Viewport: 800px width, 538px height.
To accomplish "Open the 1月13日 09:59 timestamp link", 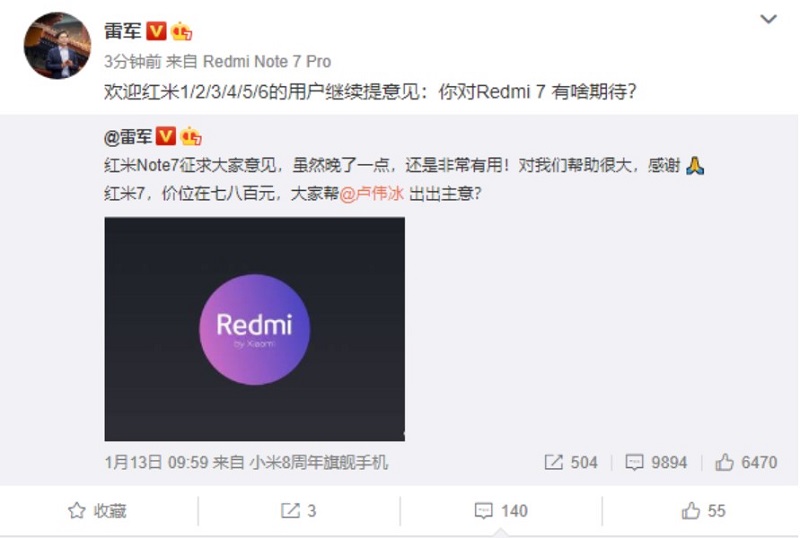I will click(x=156, y=462).
